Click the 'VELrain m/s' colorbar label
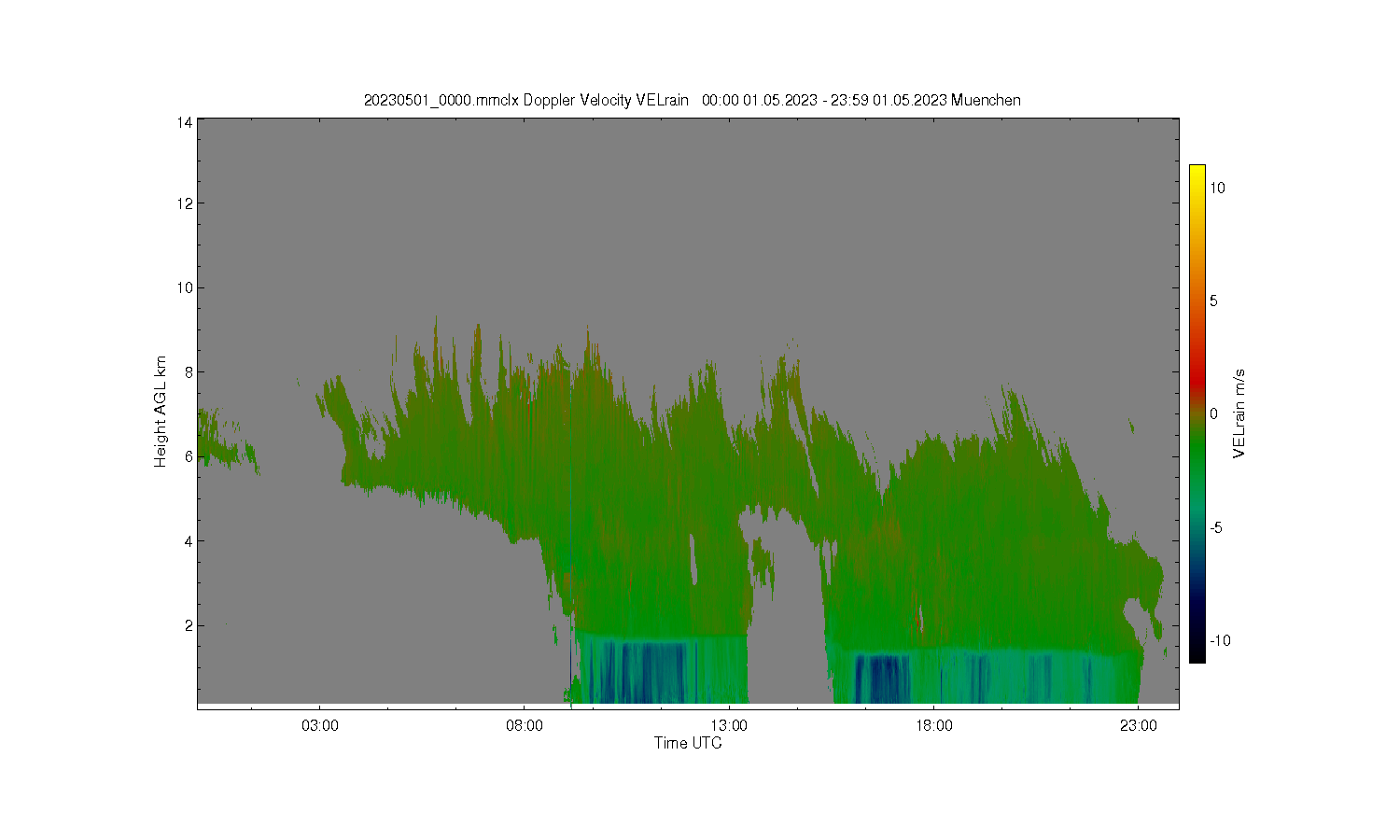1400x840 pixels. (x=1239, y=413)
